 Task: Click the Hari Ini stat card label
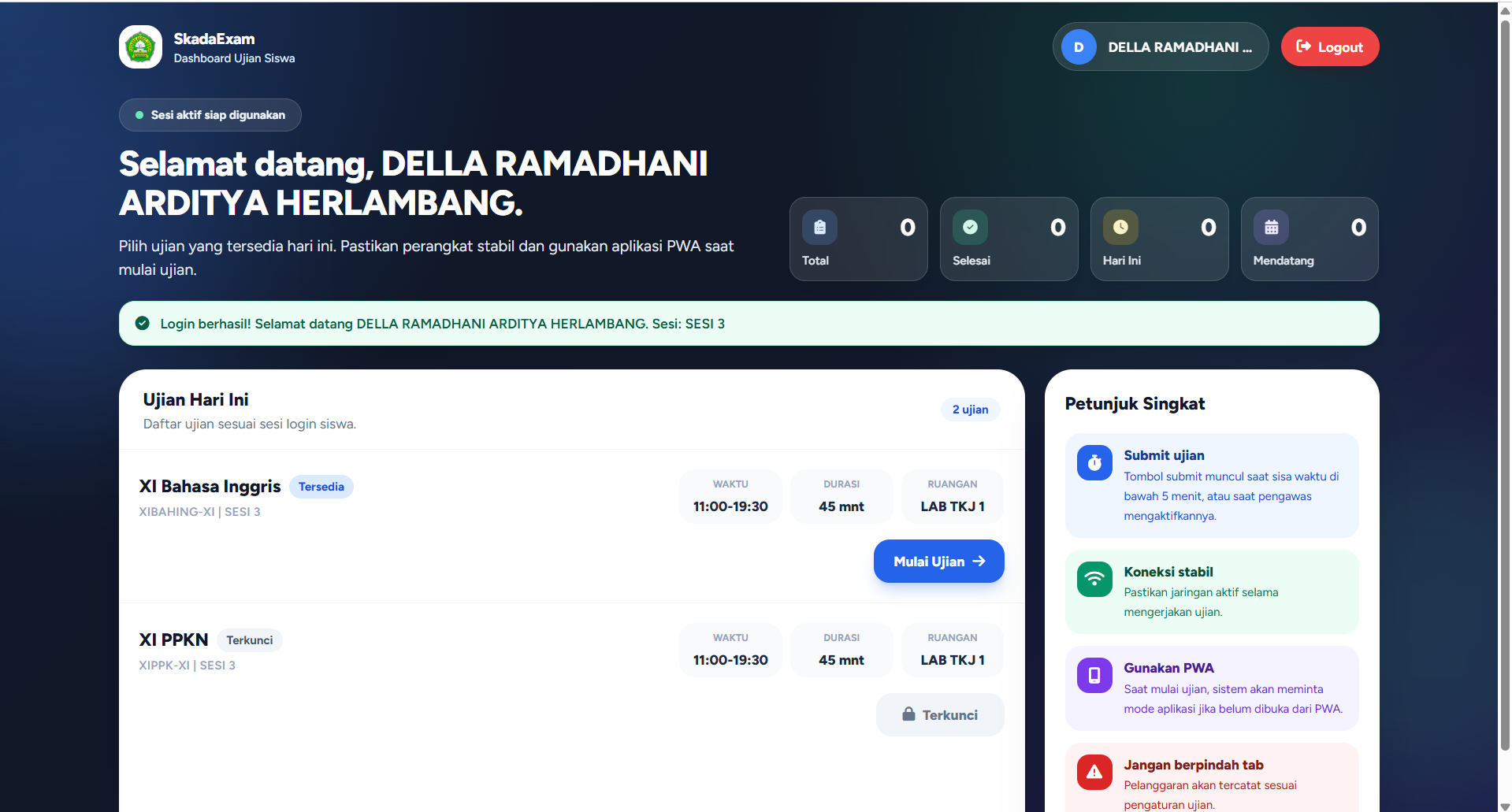tap(1122, 261)
